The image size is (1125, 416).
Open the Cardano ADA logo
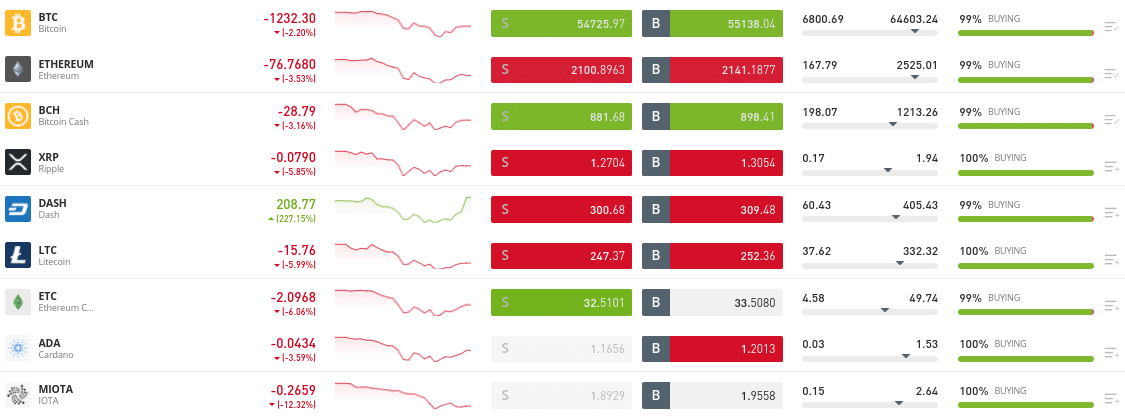tap(18, 348)
